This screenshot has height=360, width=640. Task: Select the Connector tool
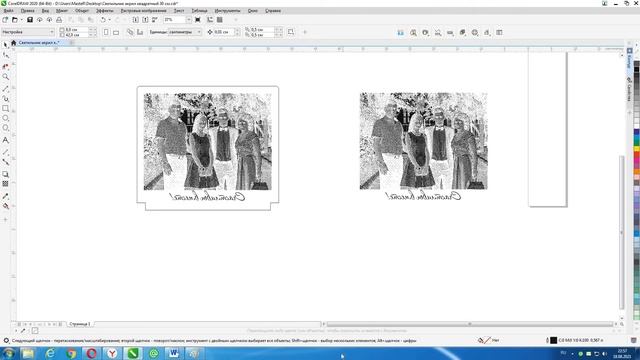(x=5, y=162)
